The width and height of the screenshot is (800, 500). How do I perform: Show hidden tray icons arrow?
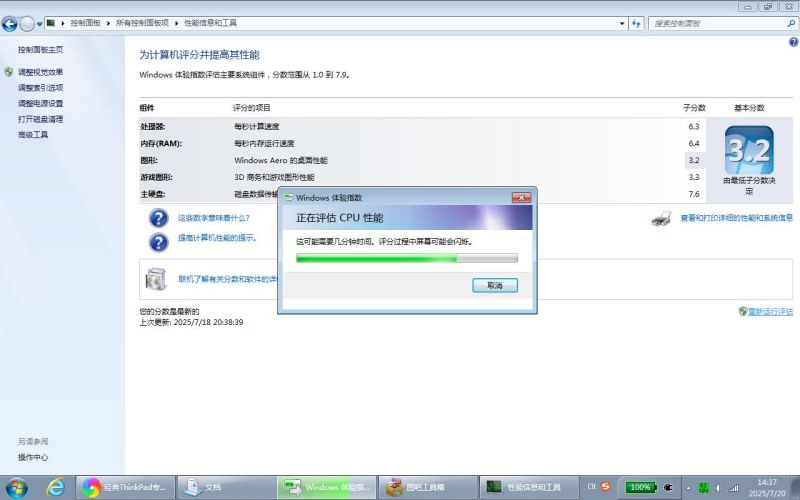pyautogui.click(x=688, y=488)
